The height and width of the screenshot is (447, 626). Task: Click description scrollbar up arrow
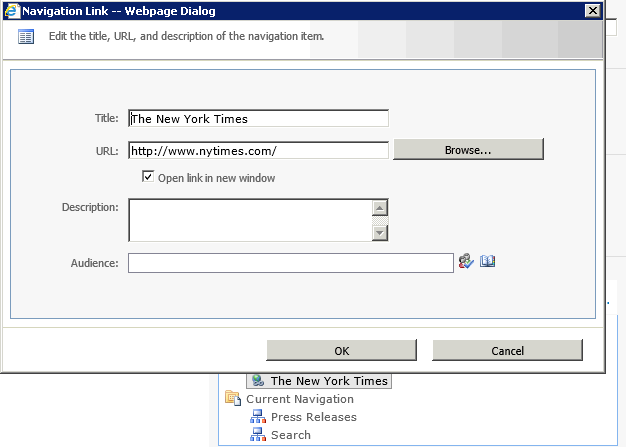[380, 208]
